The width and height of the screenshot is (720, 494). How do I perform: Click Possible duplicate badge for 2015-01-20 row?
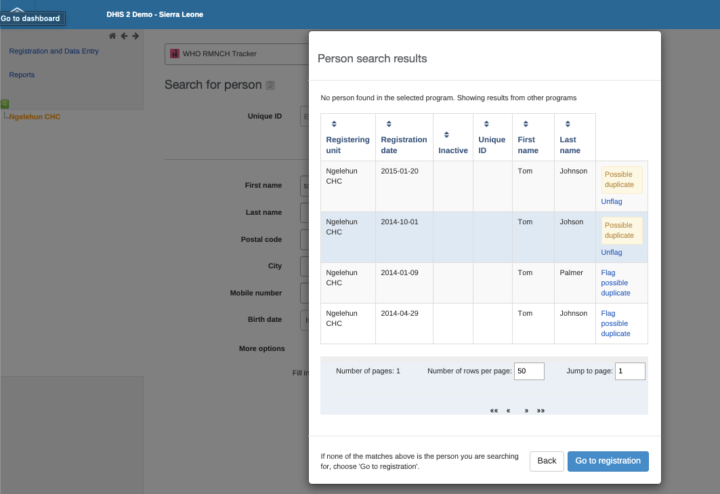(622, 180)
